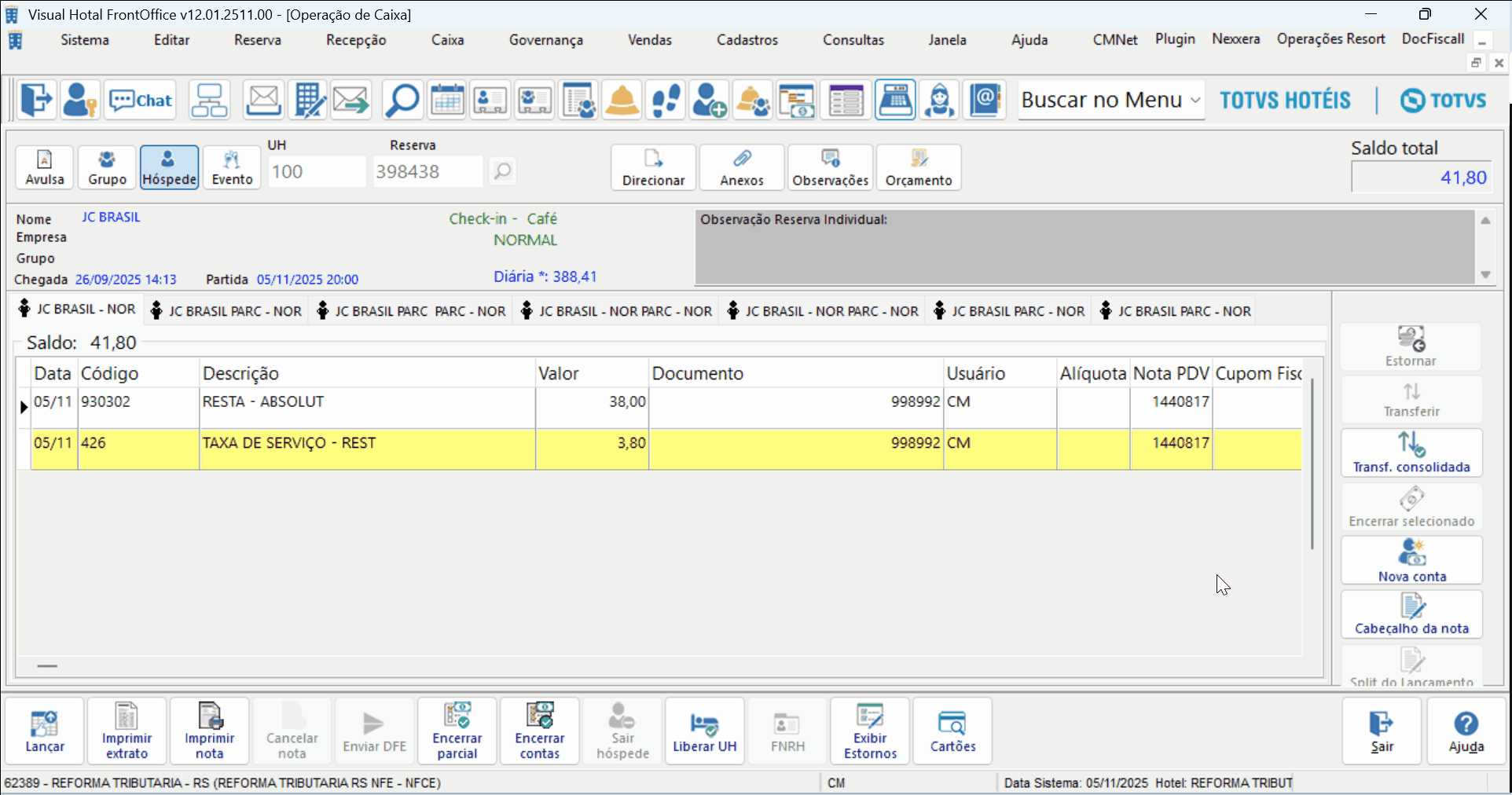
Task: Switch to Grupo account type
Action: (107, 167)
